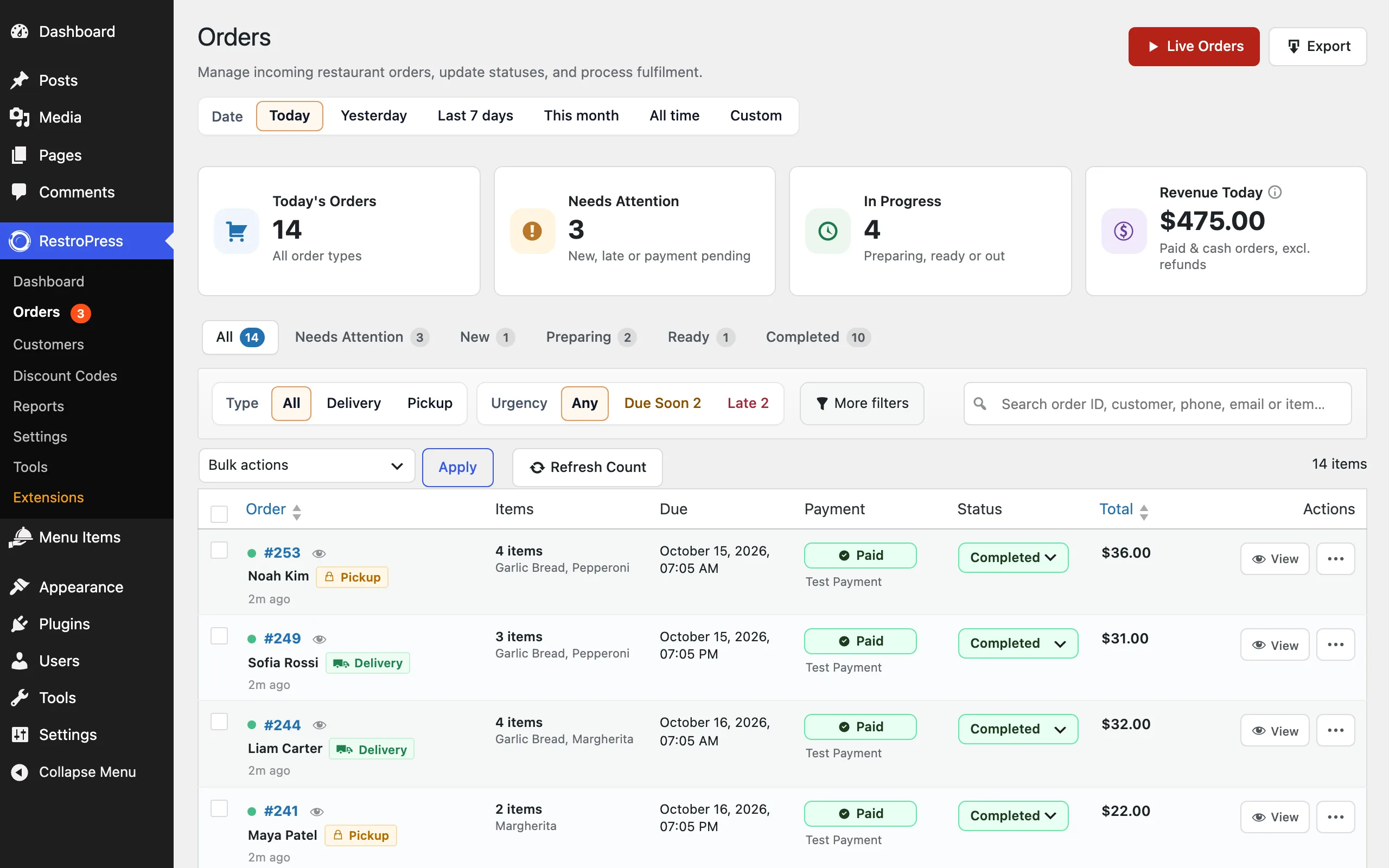
Task: Click the Media library icon
Action: coord(20,117)
